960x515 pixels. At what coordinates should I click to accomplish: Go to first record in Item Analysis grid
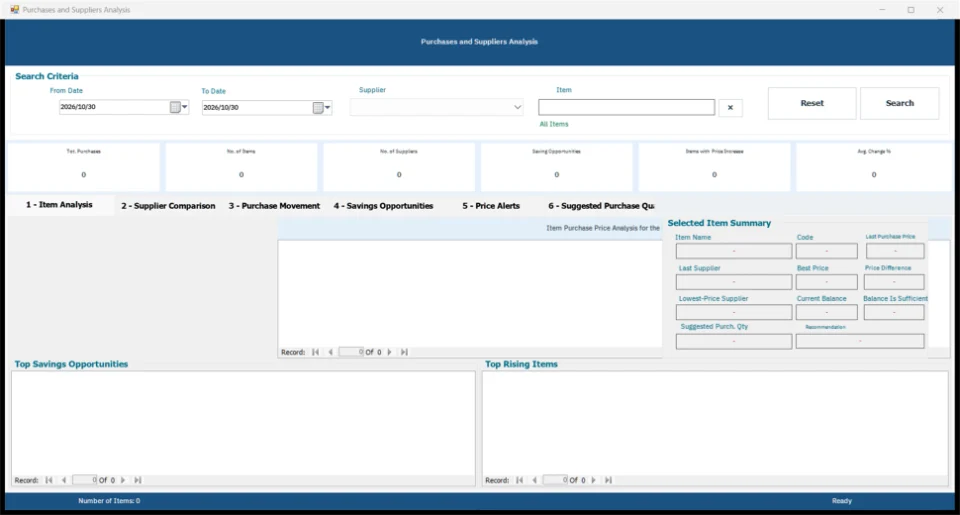[315, 352]
